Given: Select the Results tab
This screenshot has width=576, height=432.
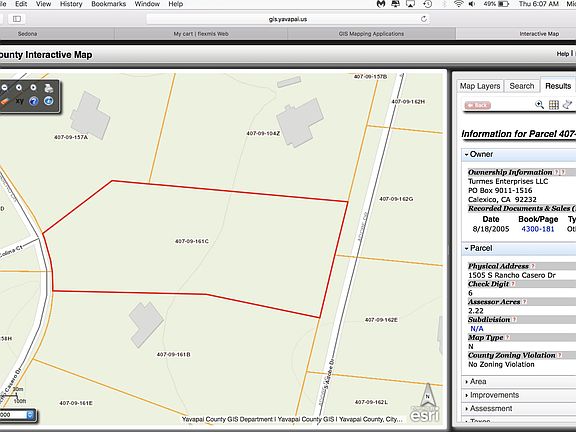Looking at the screenshot, I should click(558, 86).
